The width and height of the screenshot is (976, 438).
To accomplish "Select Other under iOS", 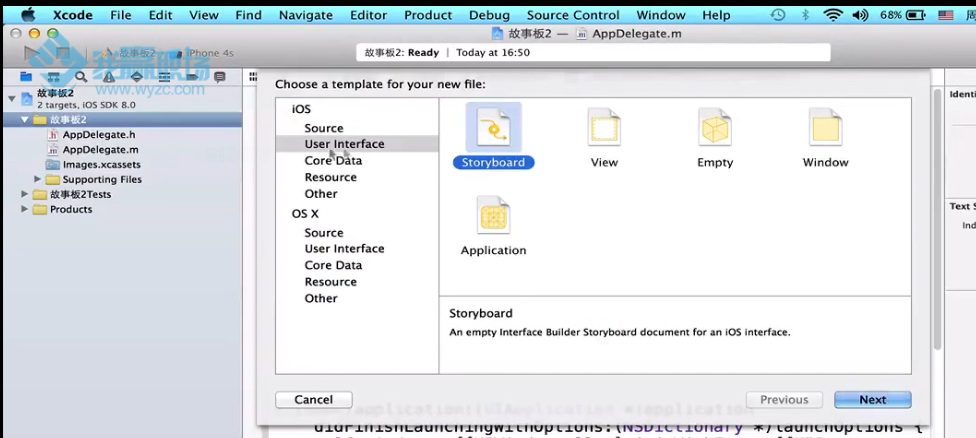I will 321,194.
